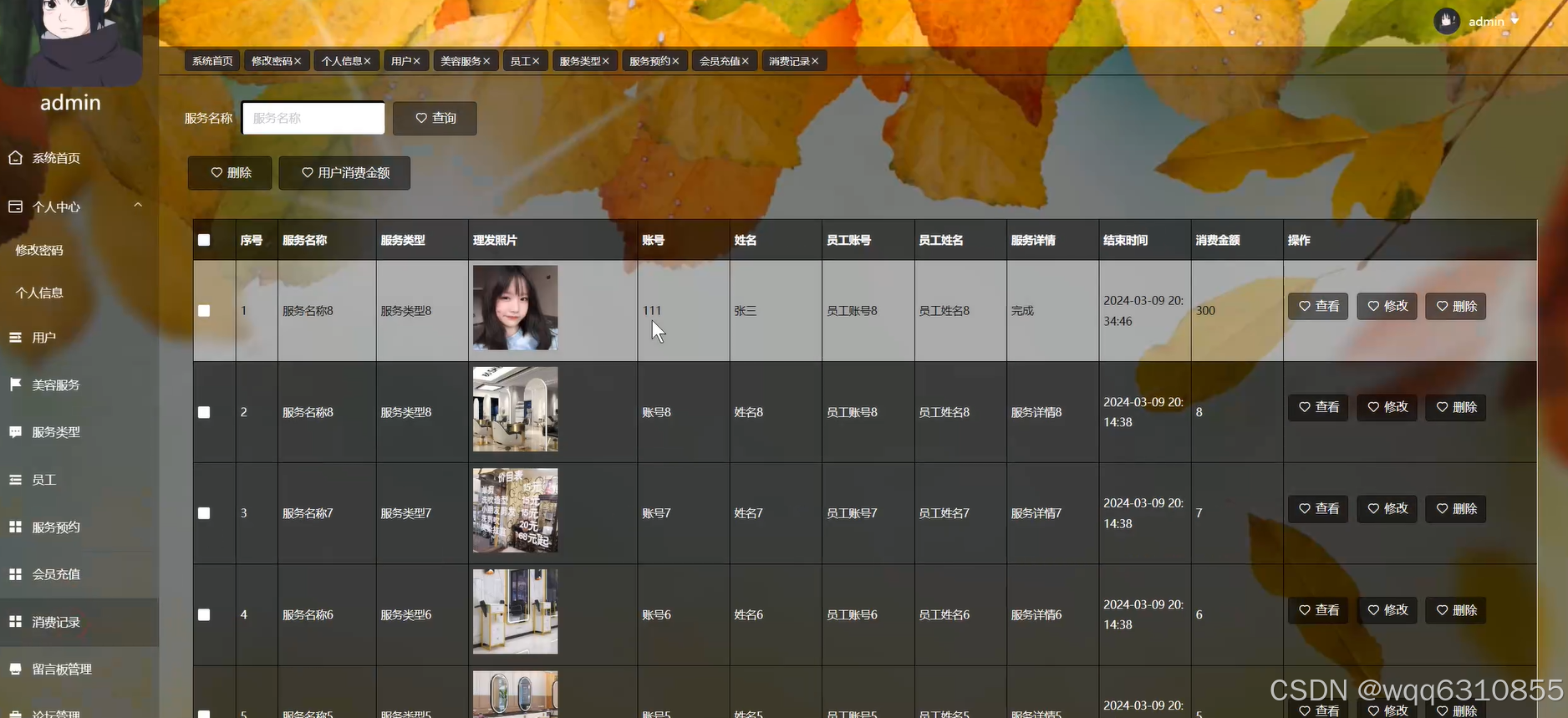The width and height of the screenshot is (1568, 718).
Task: Edit the record for 姓名7
Action: coord(1387,508)
